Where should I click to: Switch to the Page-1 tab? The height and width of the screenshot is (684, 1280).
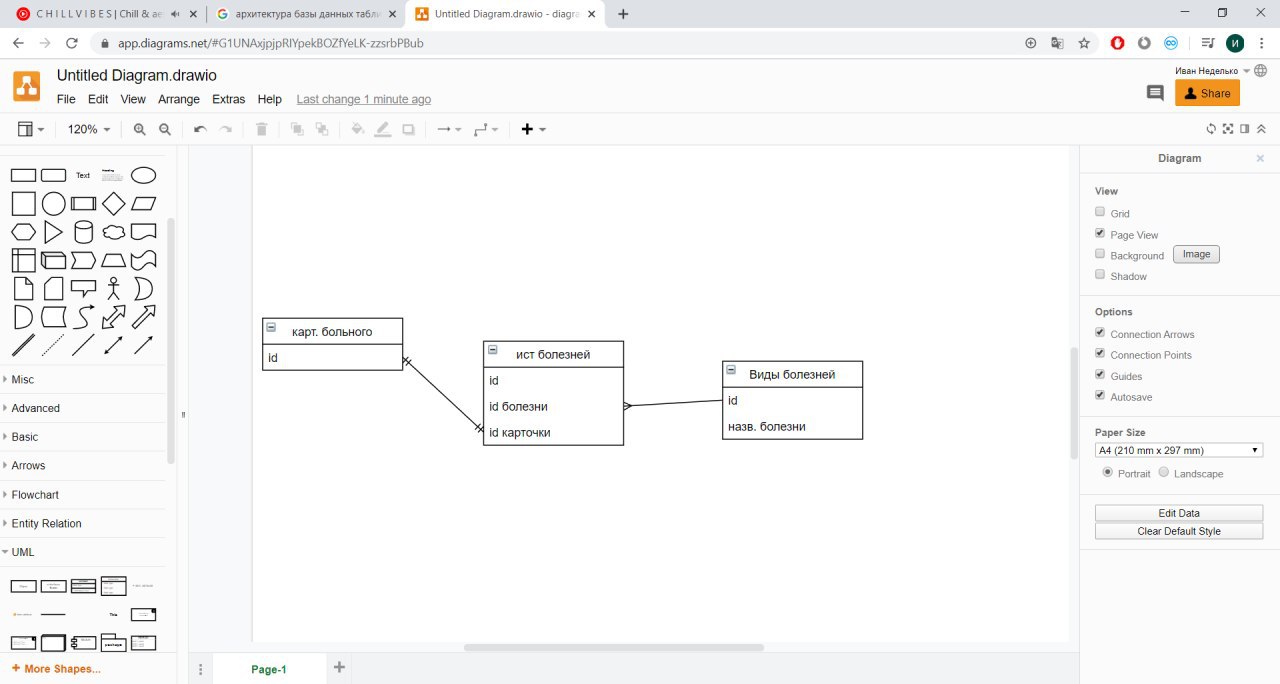(269, 669)
